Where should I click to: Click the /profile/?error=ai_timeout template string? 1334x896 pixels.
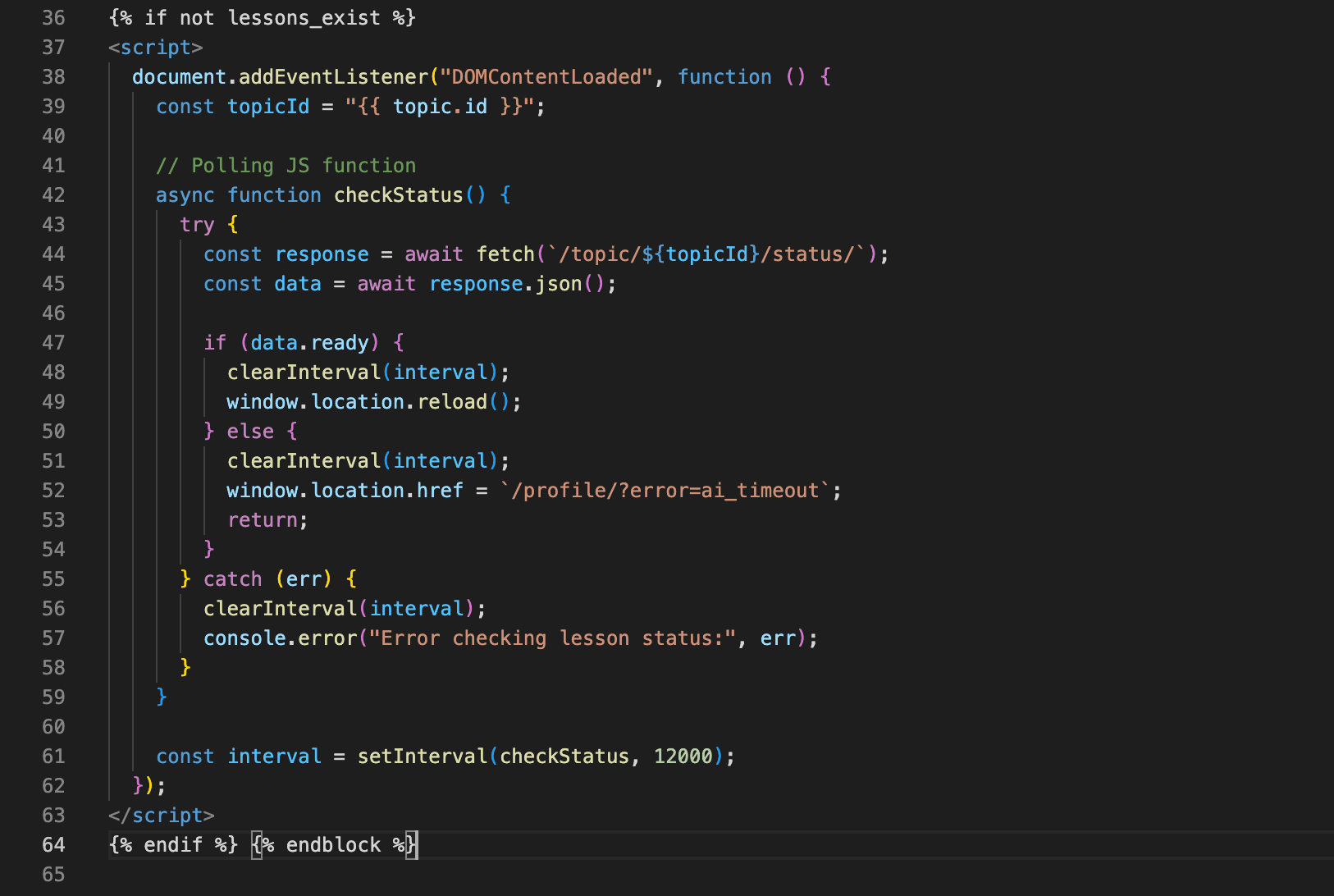point(670,491)
